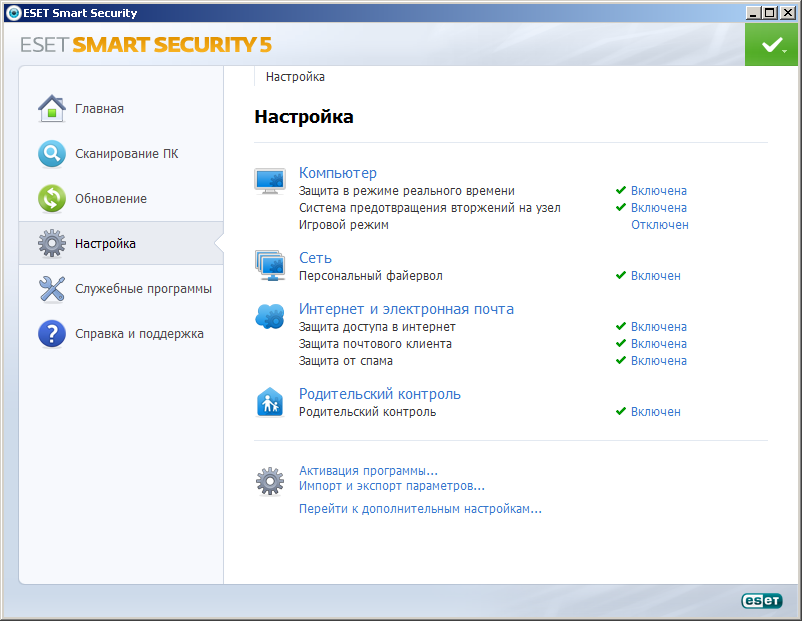Image resolution: width=802 pixels, height=621 pixels.
Task: Open the Главная section
Action: 99,108
